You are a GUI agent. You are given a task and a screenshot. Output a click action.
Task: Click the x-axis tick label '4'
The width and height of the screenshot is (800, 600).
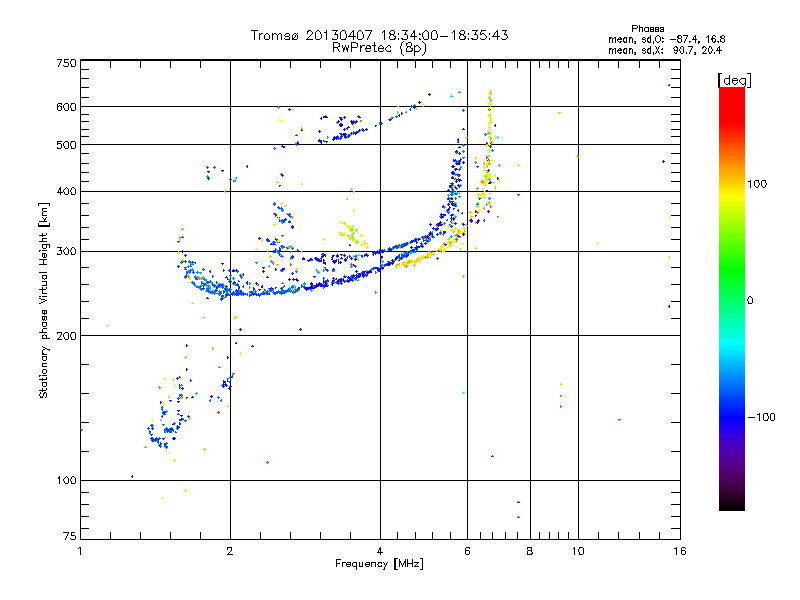click(380, 551)
